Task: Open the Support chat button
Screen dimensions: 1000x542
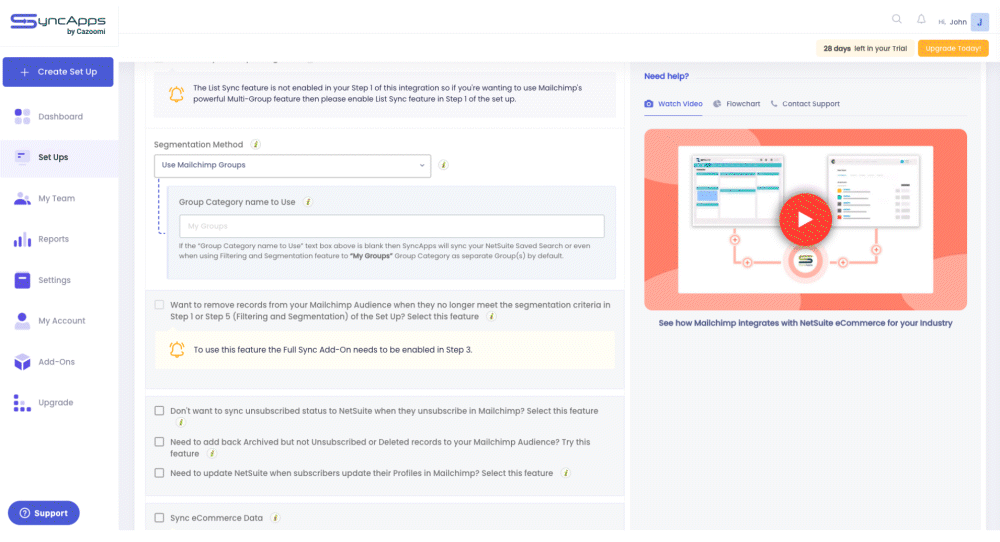Action: point(43,513)
